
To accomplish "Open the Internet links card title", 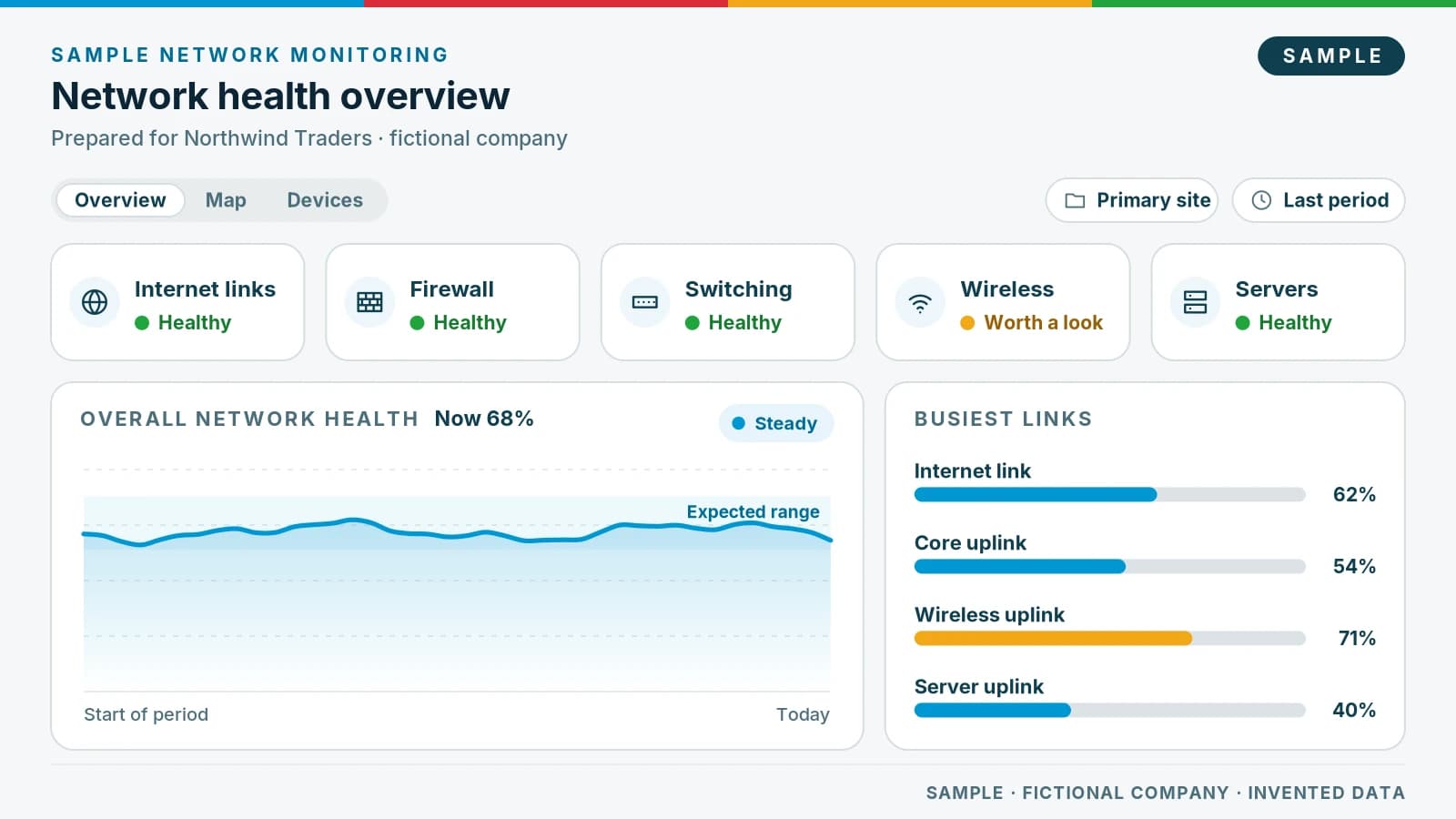I will pyautogui.click(x=205, y=288).
